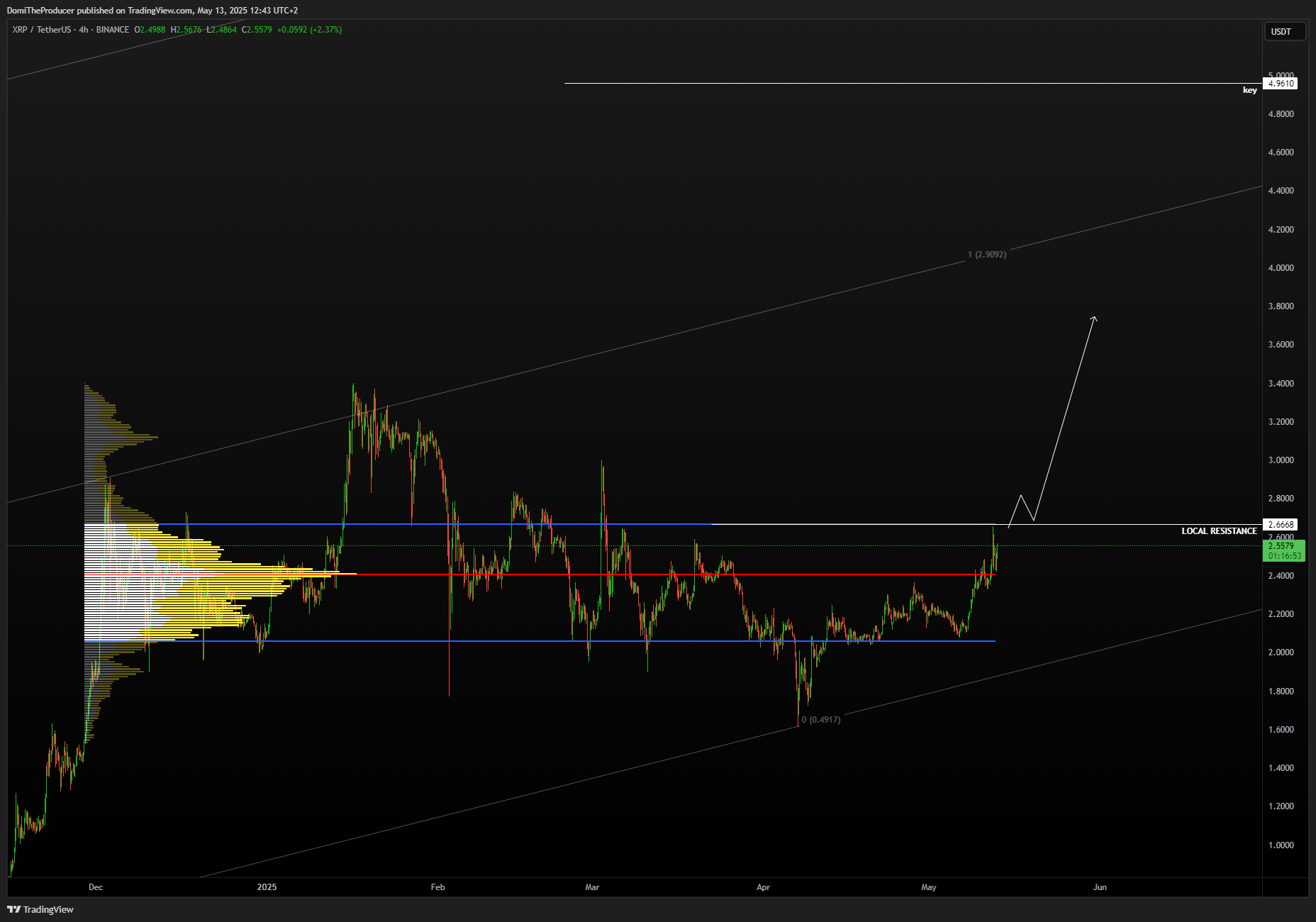
Task: Click the May date axis label
Action: tap(929, 887)
